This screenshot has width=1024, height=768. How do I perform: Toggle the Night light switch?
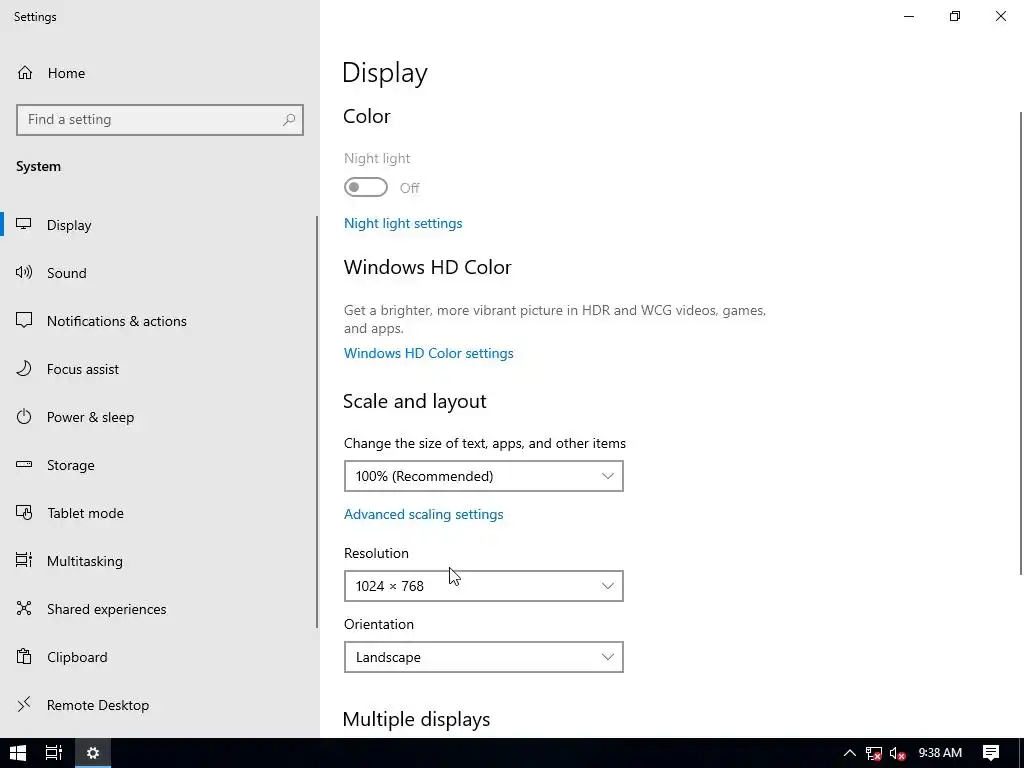coord(366,187)
